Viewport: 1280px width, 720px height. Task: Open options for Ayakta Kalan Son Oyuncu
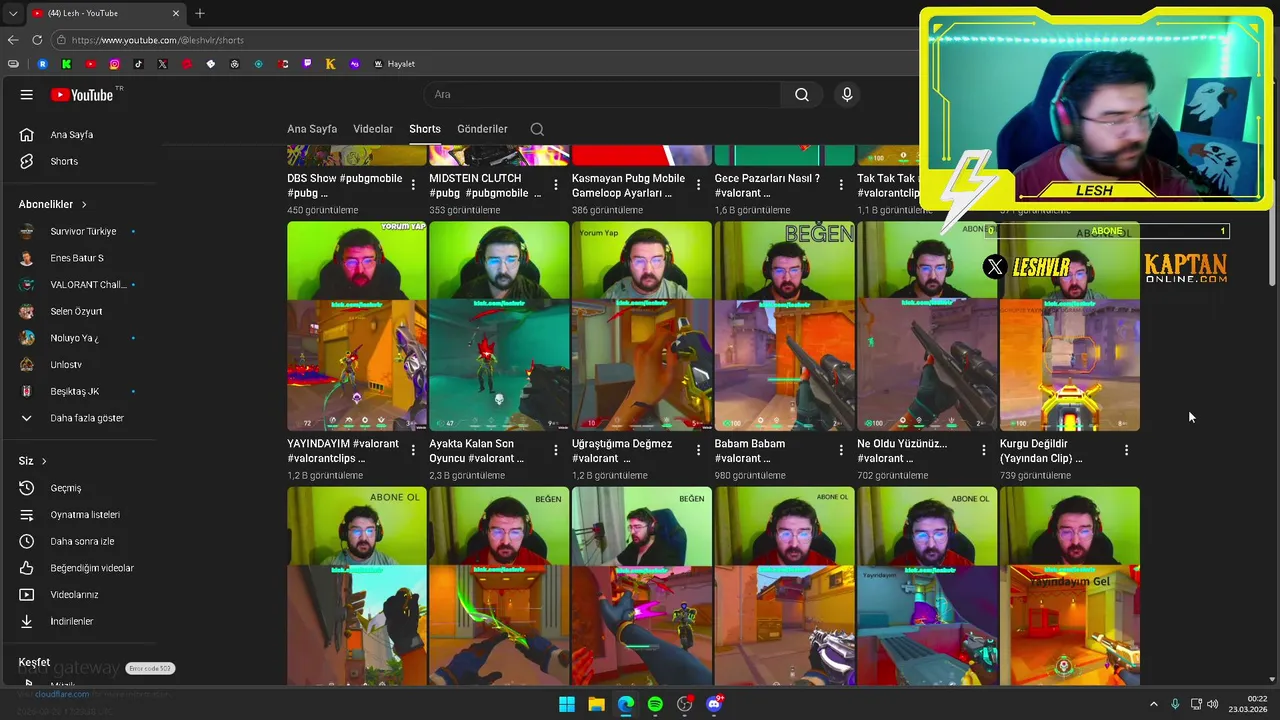click(556, 450)
